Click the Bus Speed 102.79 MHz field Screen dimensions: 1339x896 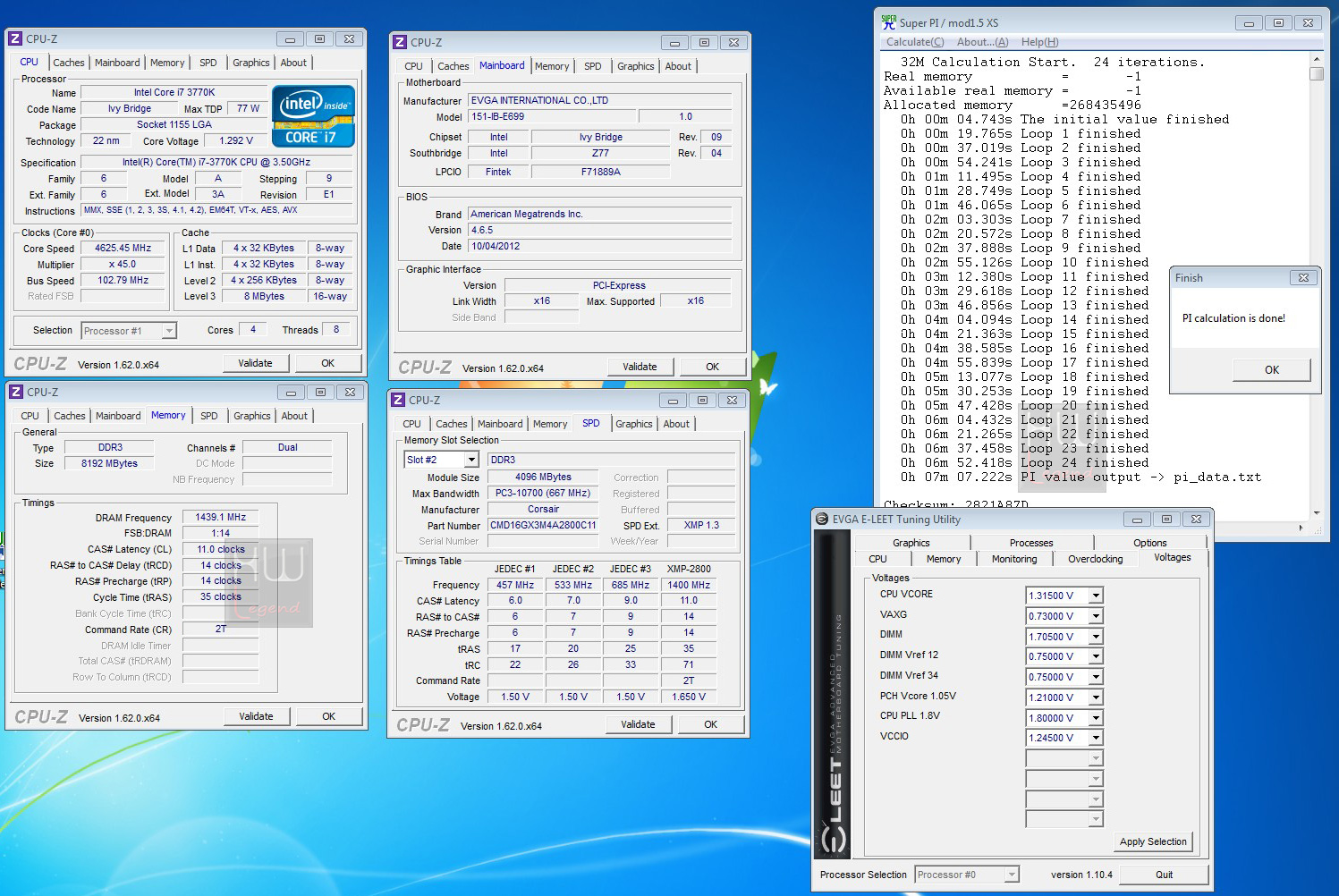123,281
